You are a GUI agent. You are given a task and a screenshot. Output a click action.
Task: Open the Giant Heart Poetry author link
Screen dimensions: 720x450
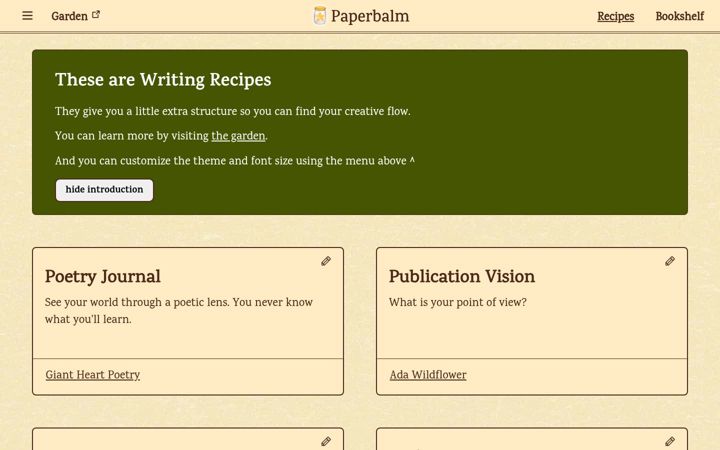pyautogui.click(x=93, y=375)
